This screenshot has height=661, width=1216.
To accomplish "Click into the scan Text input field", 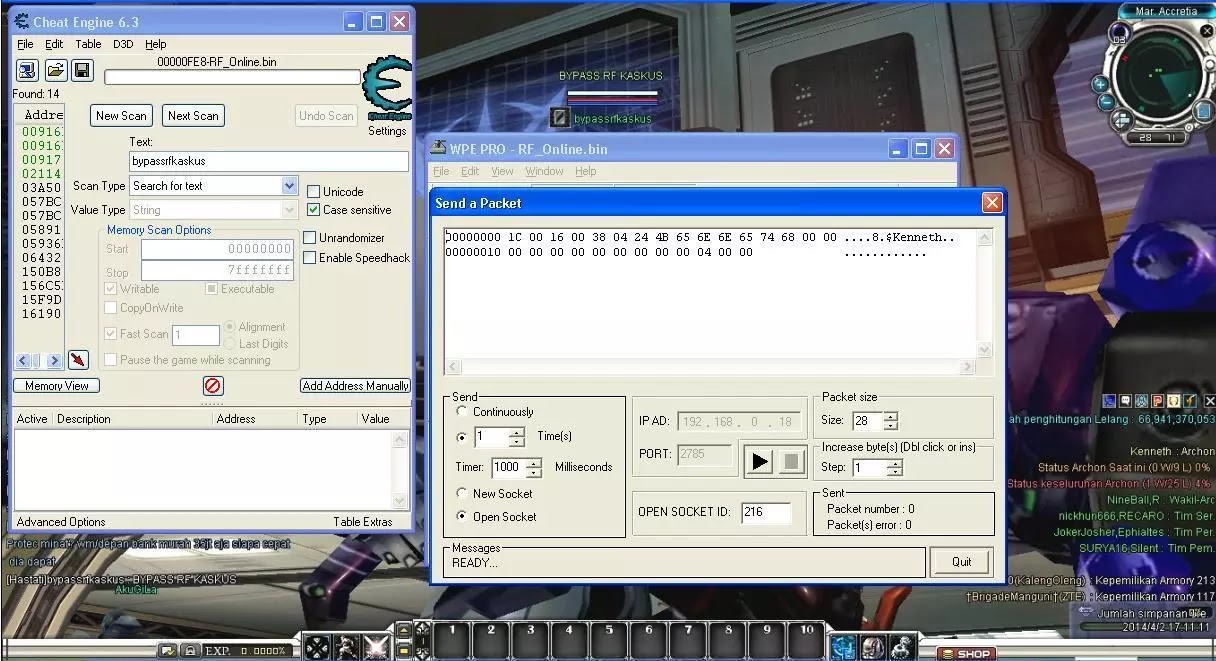I will [269, 161].
